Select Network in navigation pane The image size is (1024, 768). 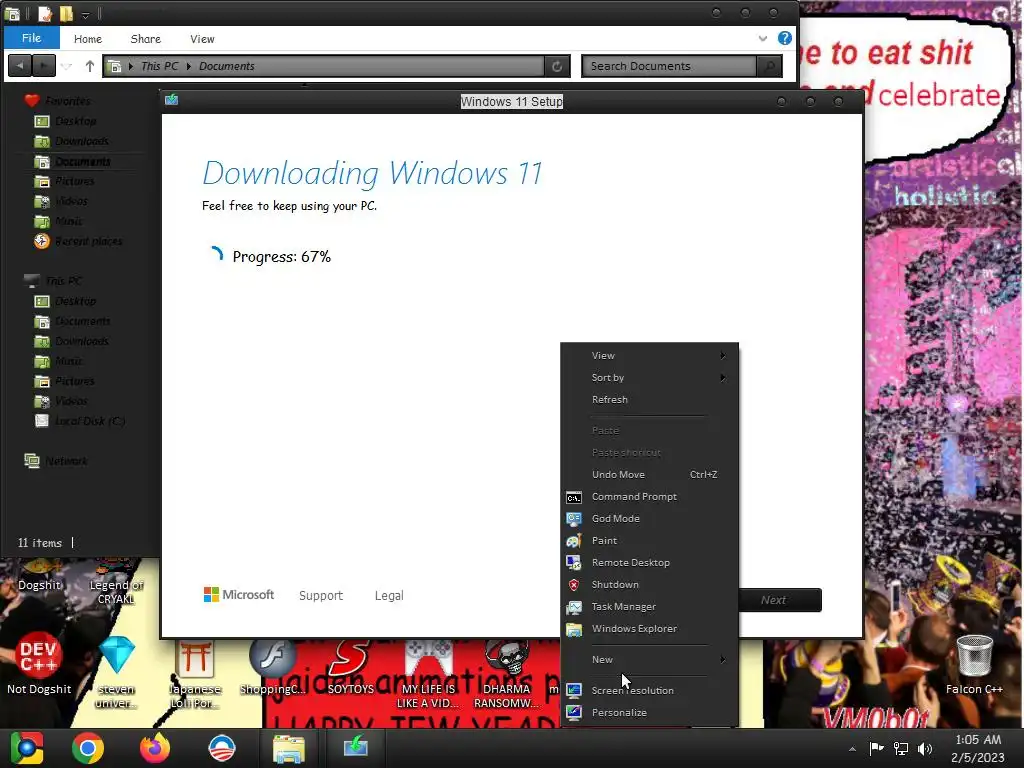pos(66,461)
